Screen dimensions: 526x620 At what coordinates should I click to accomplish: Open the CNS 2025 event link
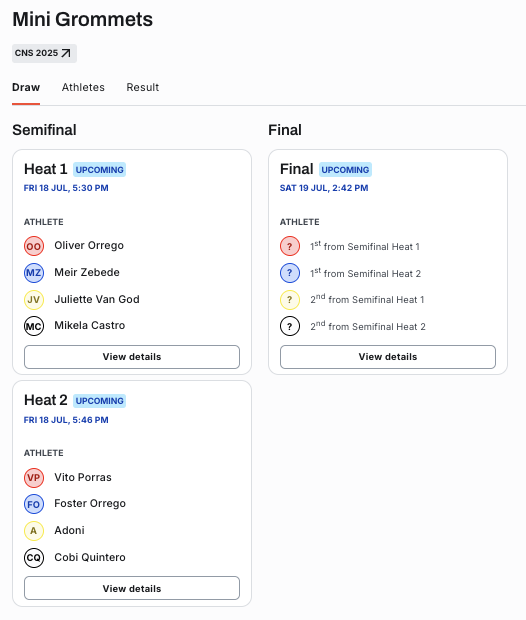(x=44, y=53)
